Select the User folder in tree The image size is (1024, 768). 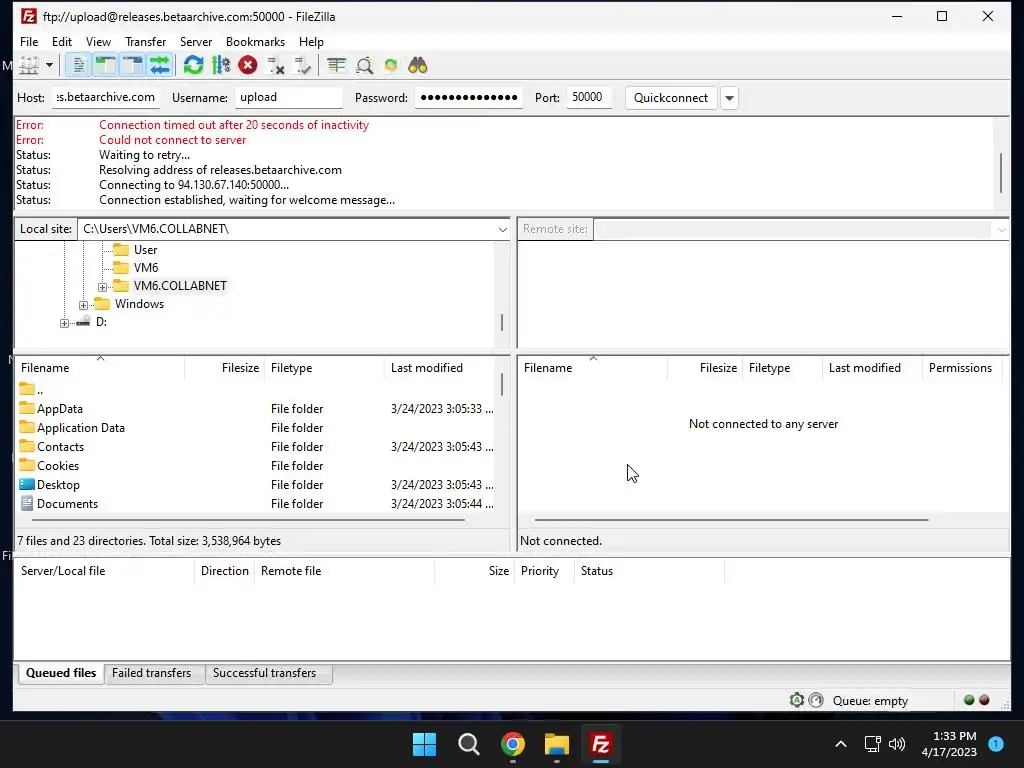tap(145, 250)
